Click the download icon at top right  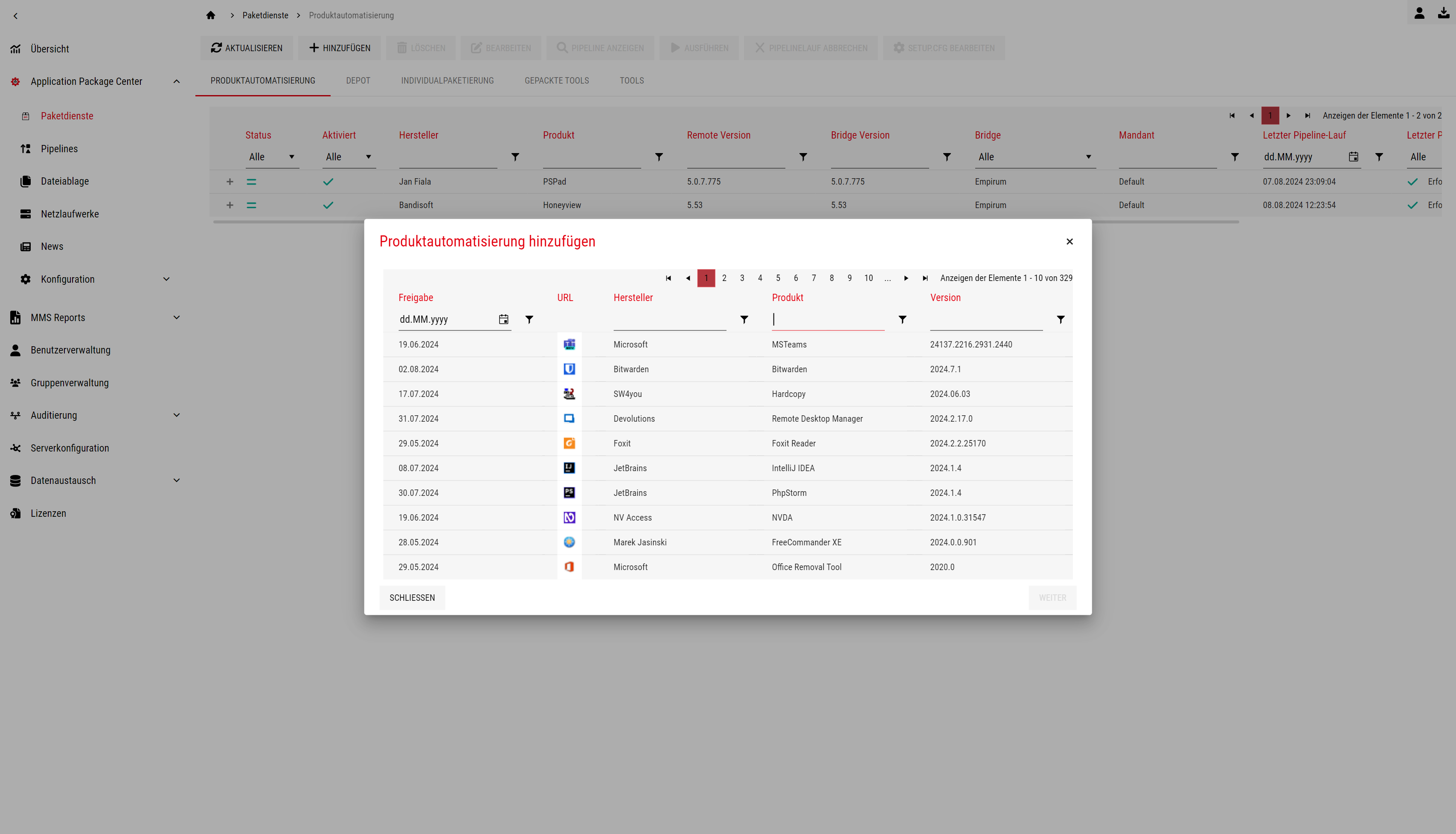(x=1444, y=13)
